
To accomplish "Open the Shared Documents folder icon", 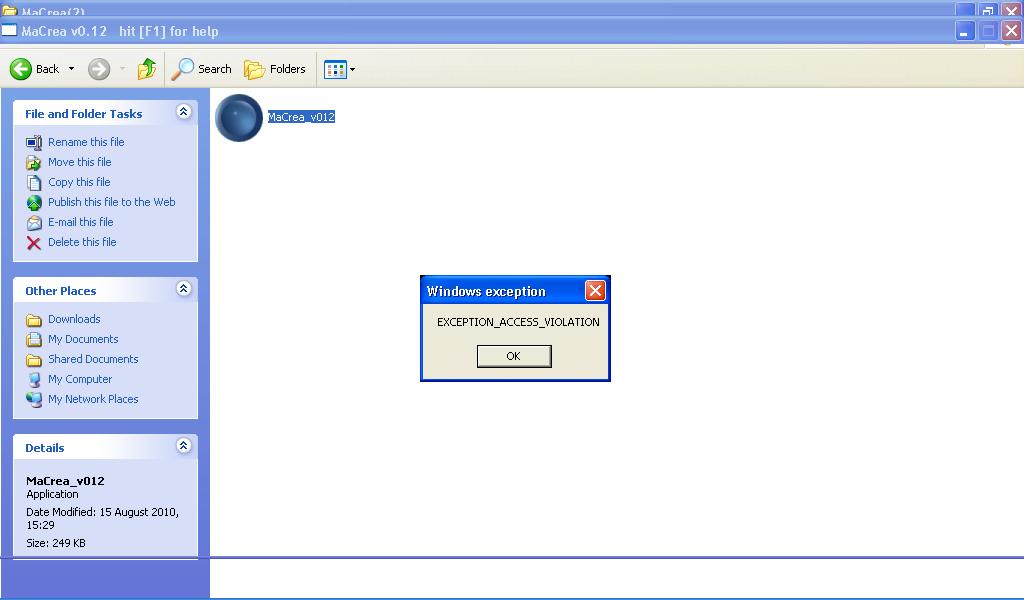I will (34, 360).
